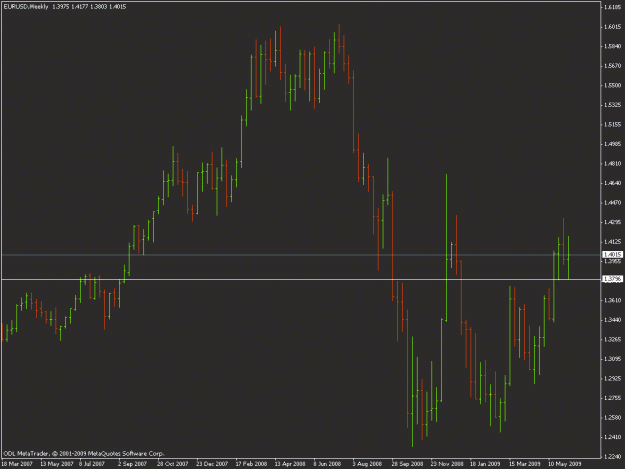The width and height of the screenshot is (625, 469).
Task: Click the 18 Jan 2009 date label
Action: coord(485,464)
